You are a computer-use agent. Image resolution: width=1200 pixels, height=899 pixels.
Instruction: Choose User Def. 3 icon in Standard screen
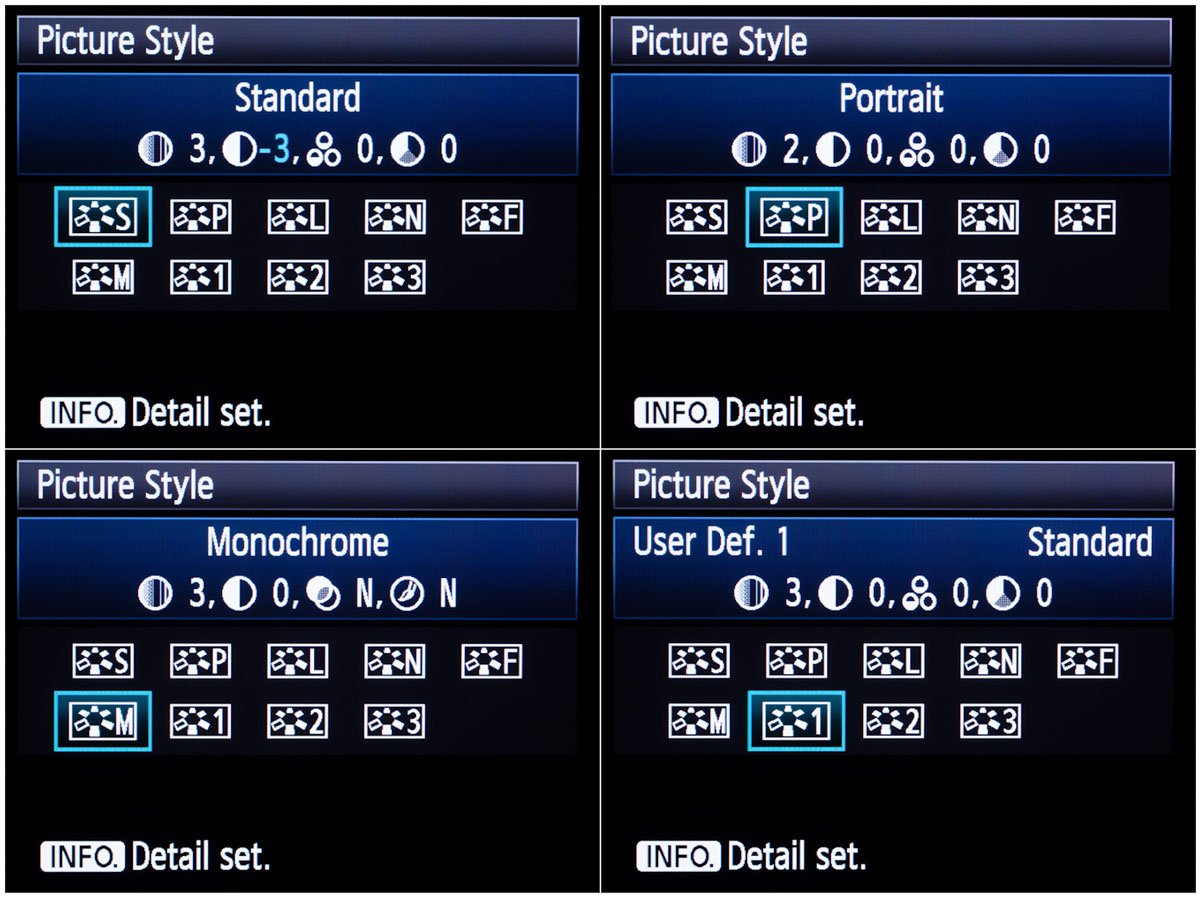coord(395,277)
